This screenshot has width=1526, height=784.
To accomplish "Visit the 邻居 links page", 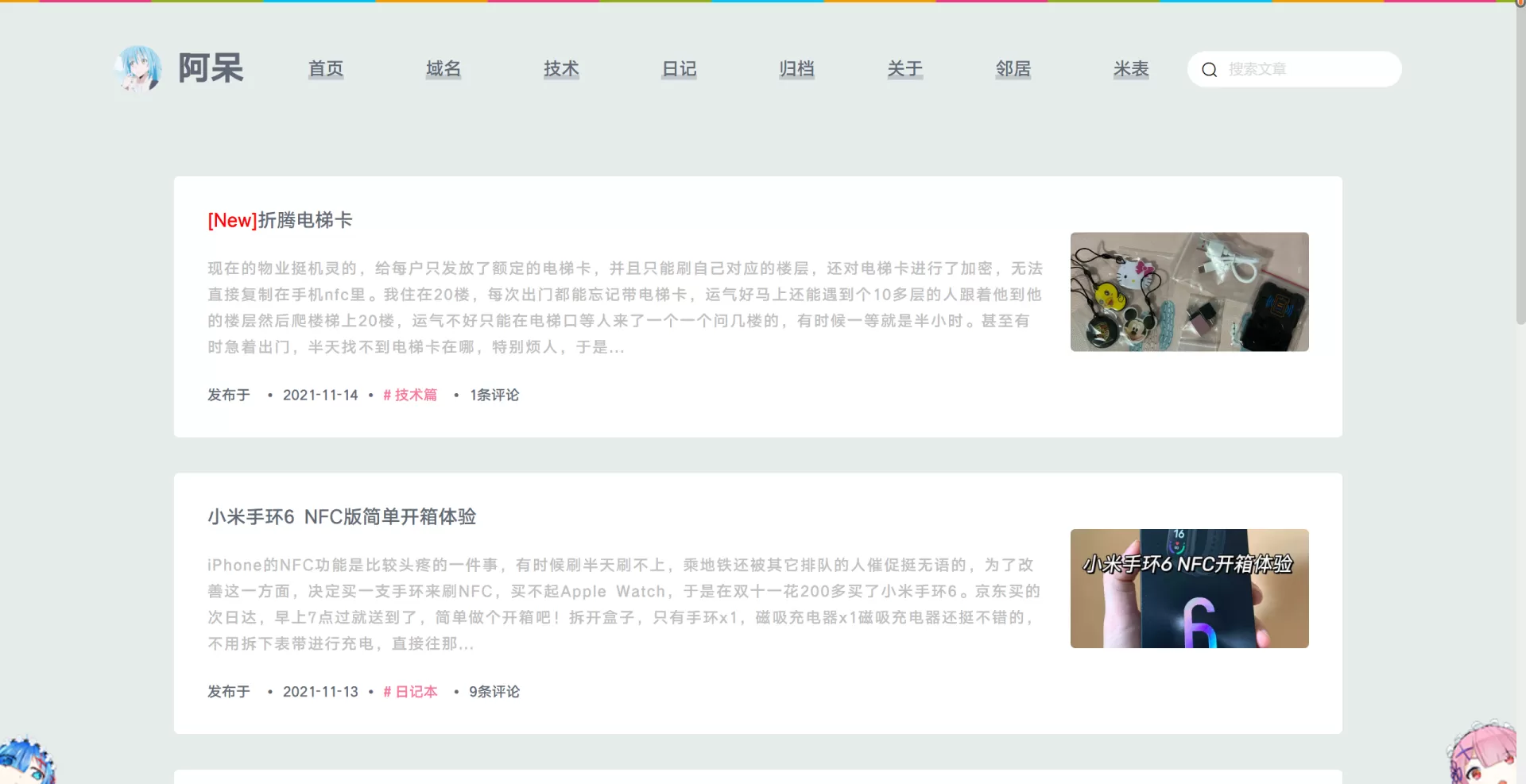I will [1013, 69].
